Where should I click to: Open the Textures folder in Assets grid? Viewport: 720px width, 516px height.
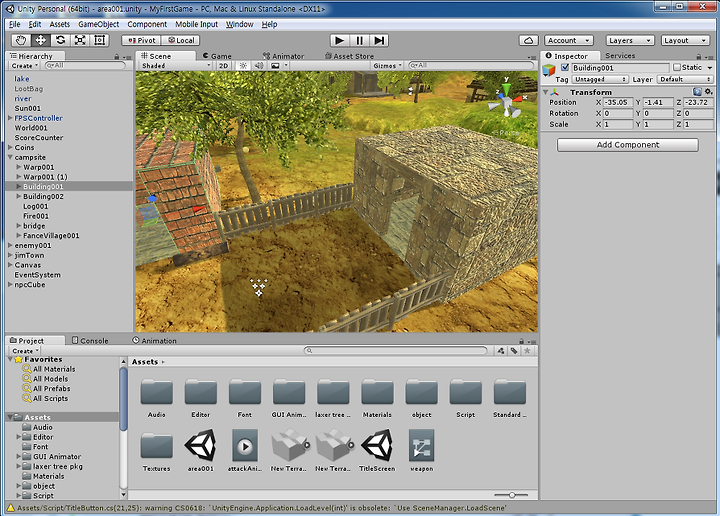(157, 445)
